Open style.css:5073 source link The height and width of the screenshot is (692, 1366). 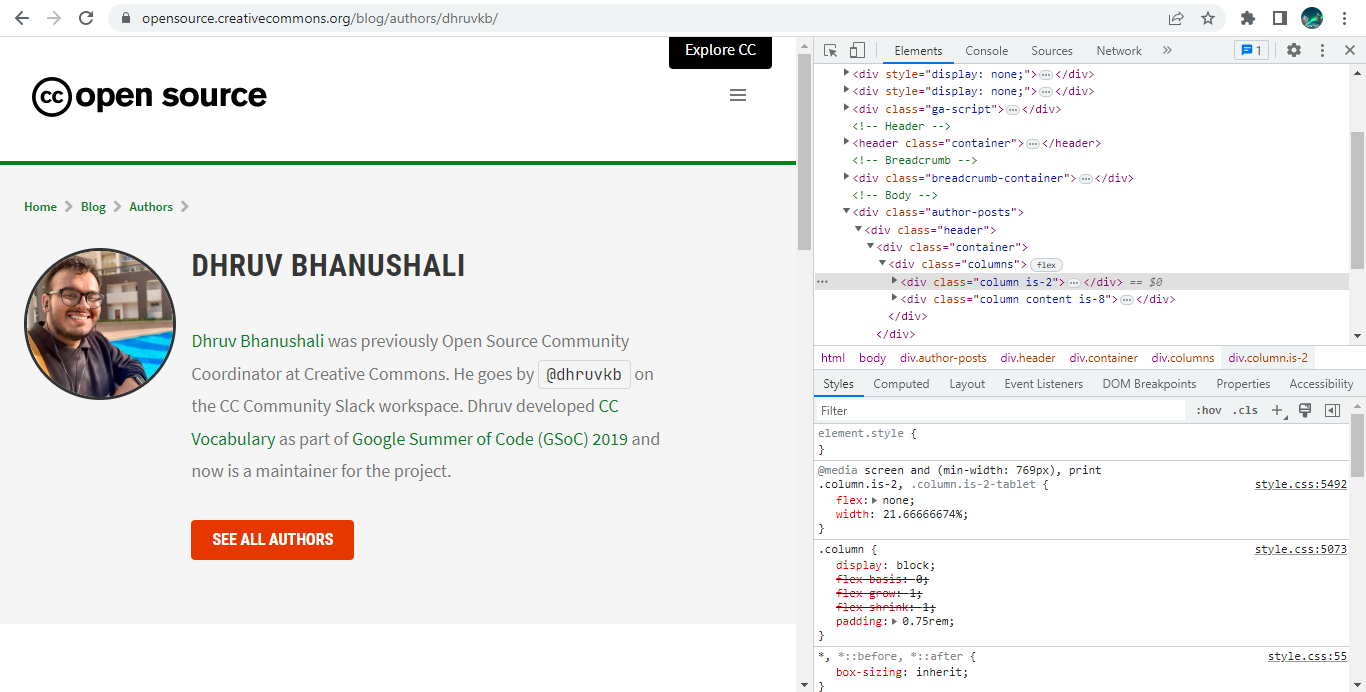coord(1301,550)
